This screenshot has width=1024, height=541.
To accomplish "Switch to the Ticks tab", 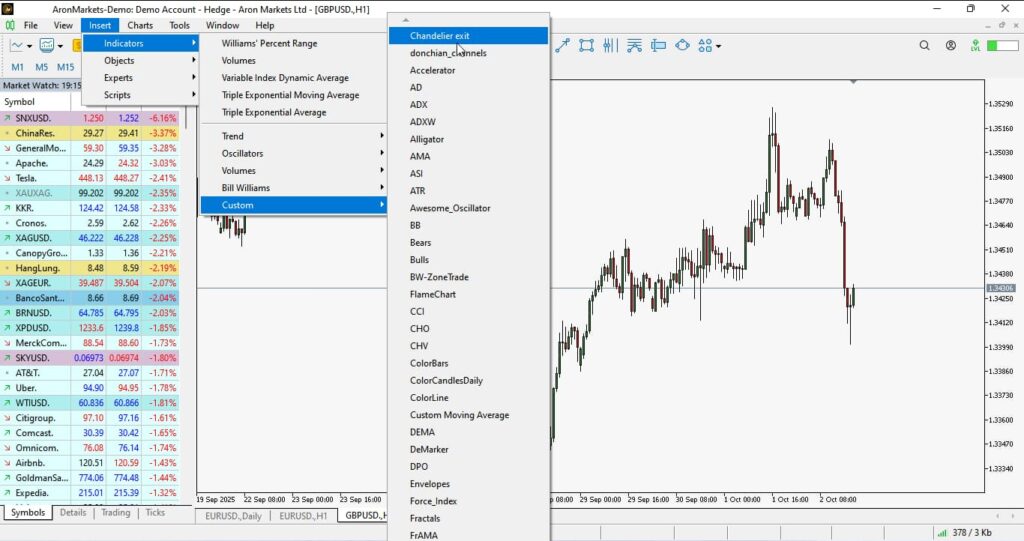I will click(x=155, y=512).
